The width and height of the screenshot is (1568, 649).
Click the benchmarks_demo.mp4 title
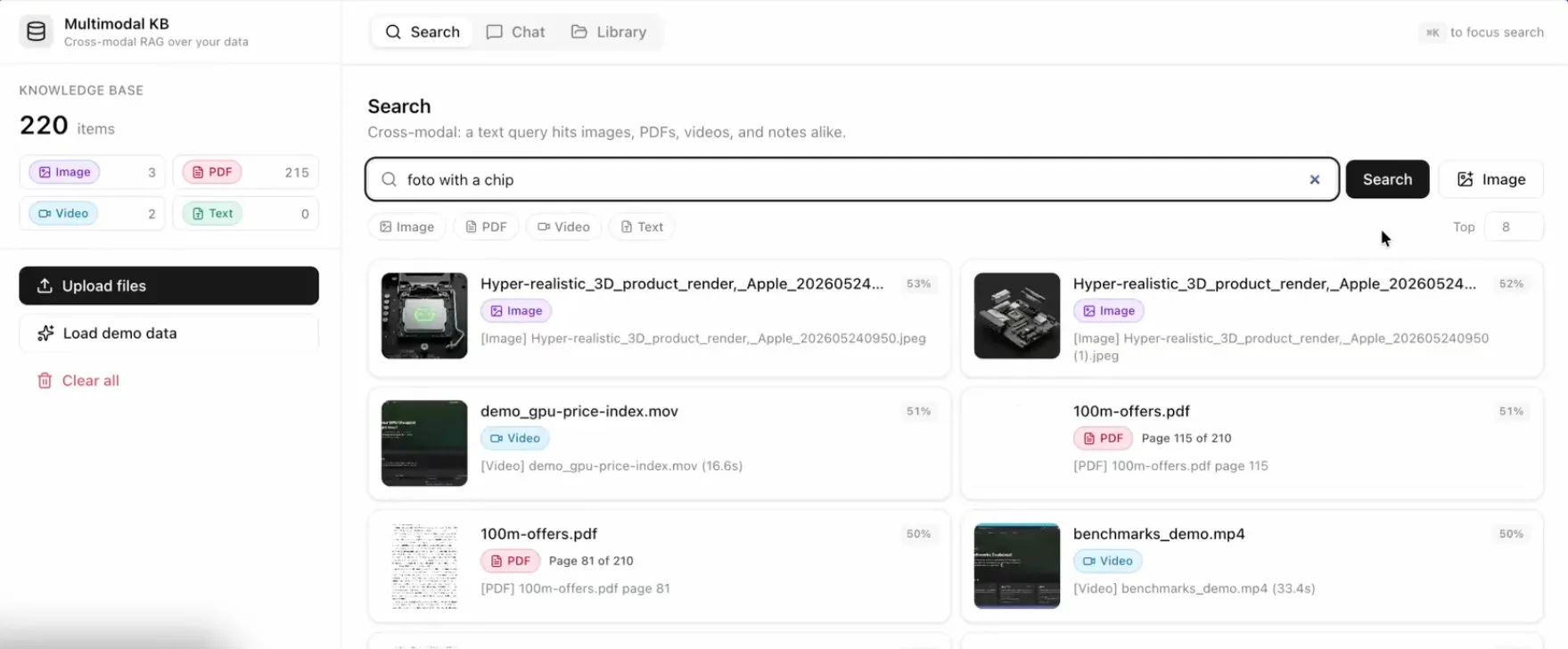click(x=1159, y=534)
